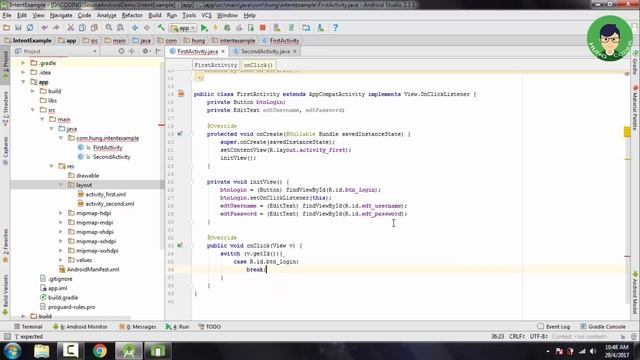640x360 pixels.
Task: Open the Refactor menu
Action: click(132, 16)
